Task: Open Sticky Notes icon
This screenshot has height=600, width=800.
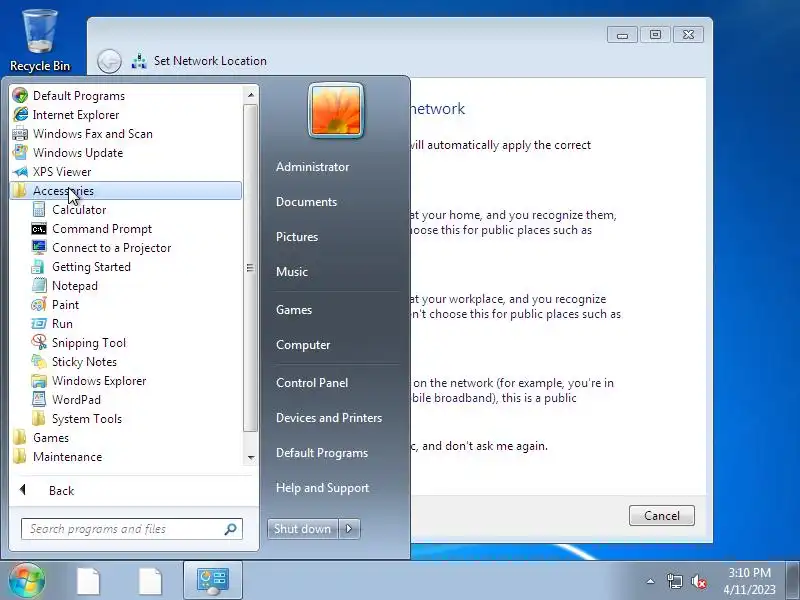Action: (x=39, y=361)
